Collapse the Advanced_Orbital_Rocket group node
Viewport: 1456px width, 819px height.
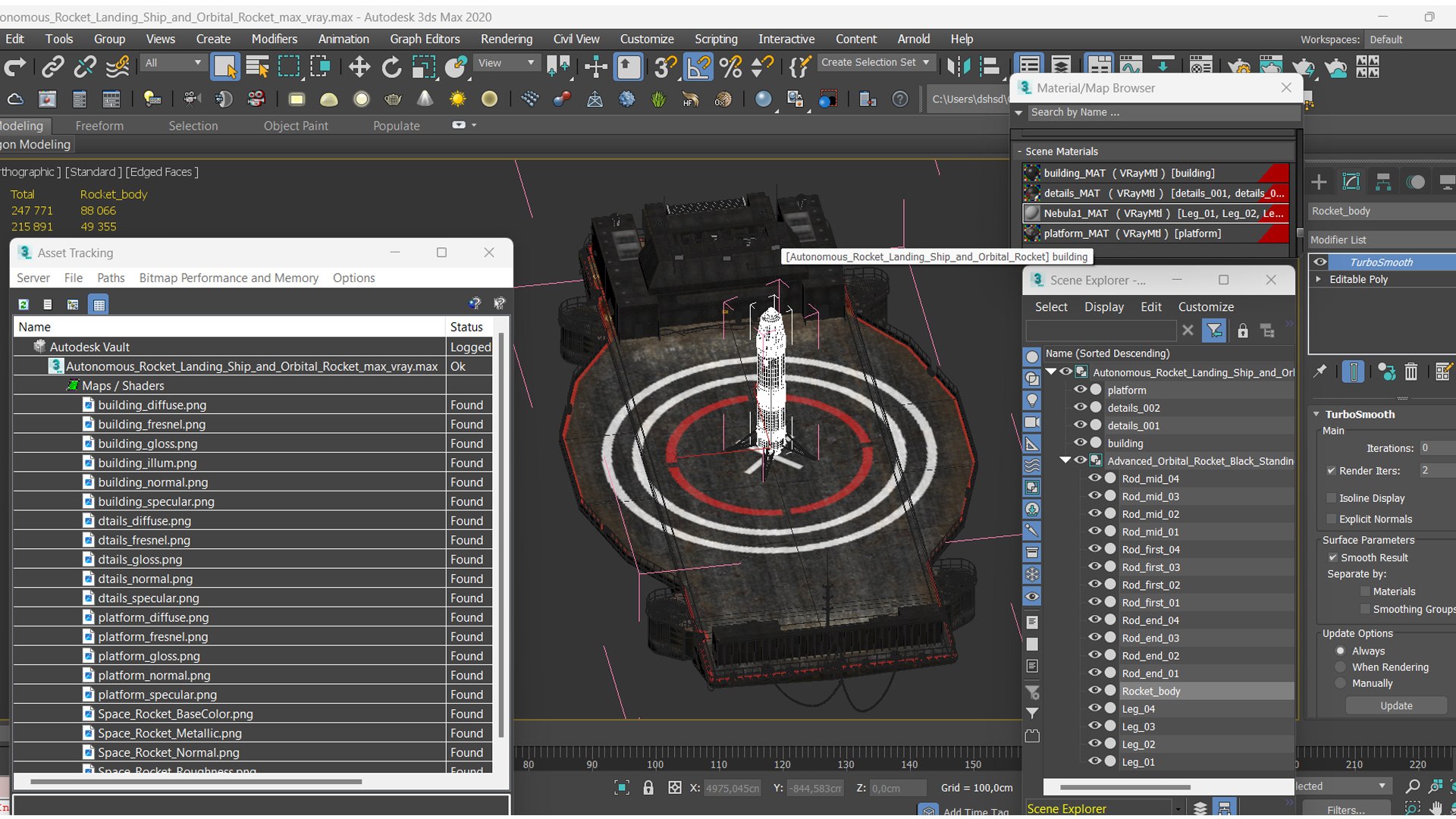pos(1065,460)
